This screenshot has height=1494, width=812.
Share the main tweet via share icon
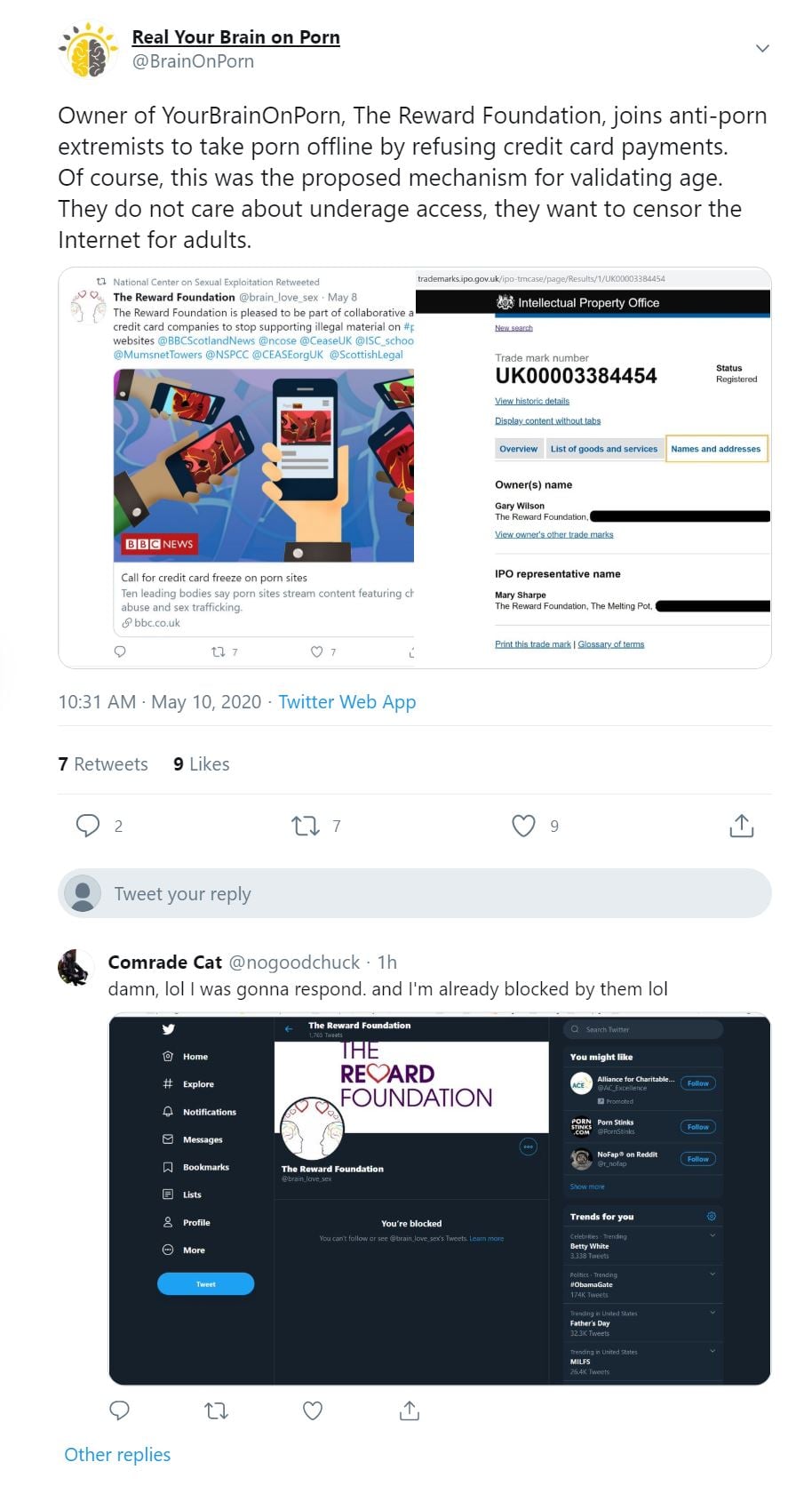(741, 826)
